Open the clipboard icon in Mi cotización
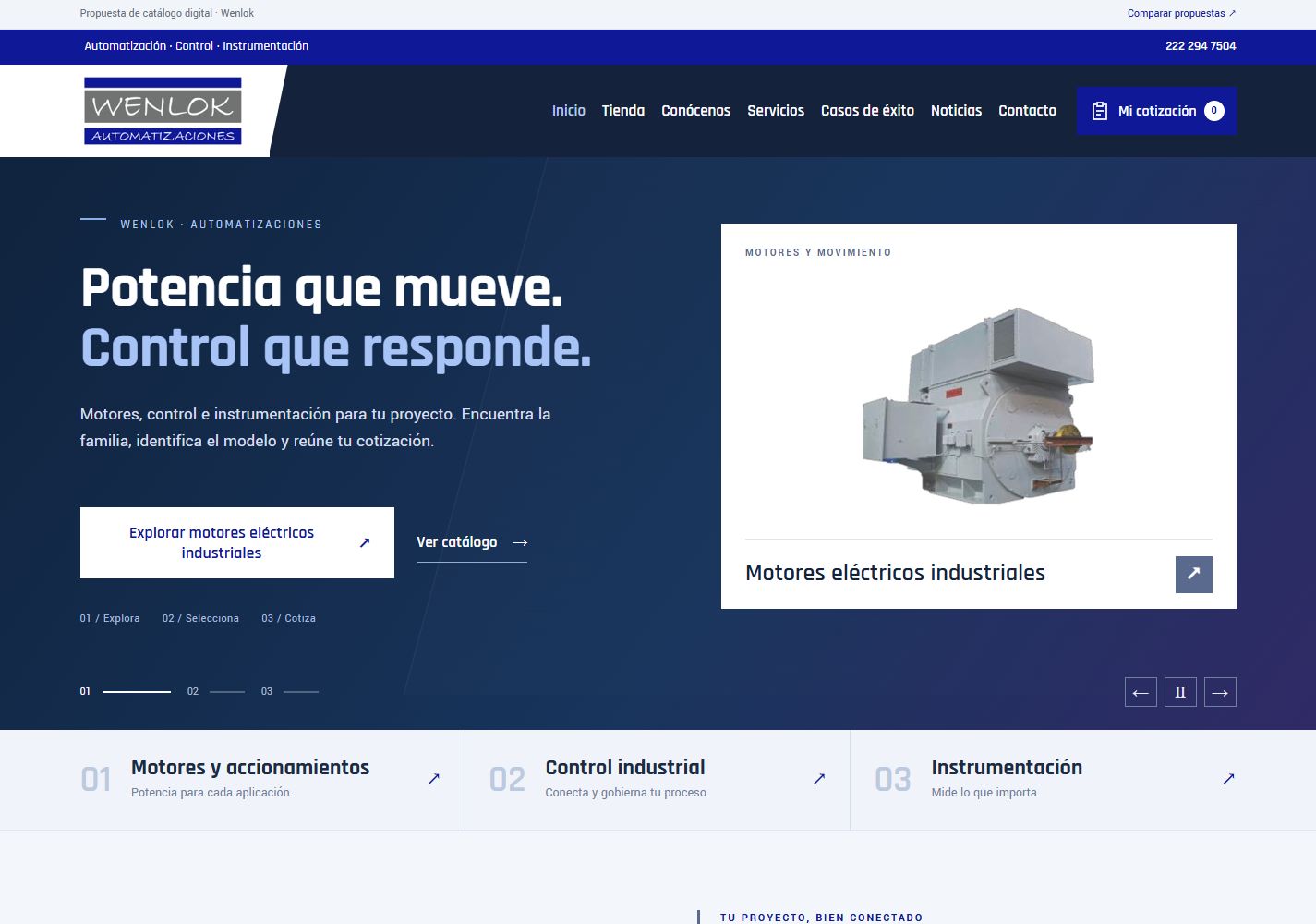1316x924 pixels. (x=1099, y=111)
